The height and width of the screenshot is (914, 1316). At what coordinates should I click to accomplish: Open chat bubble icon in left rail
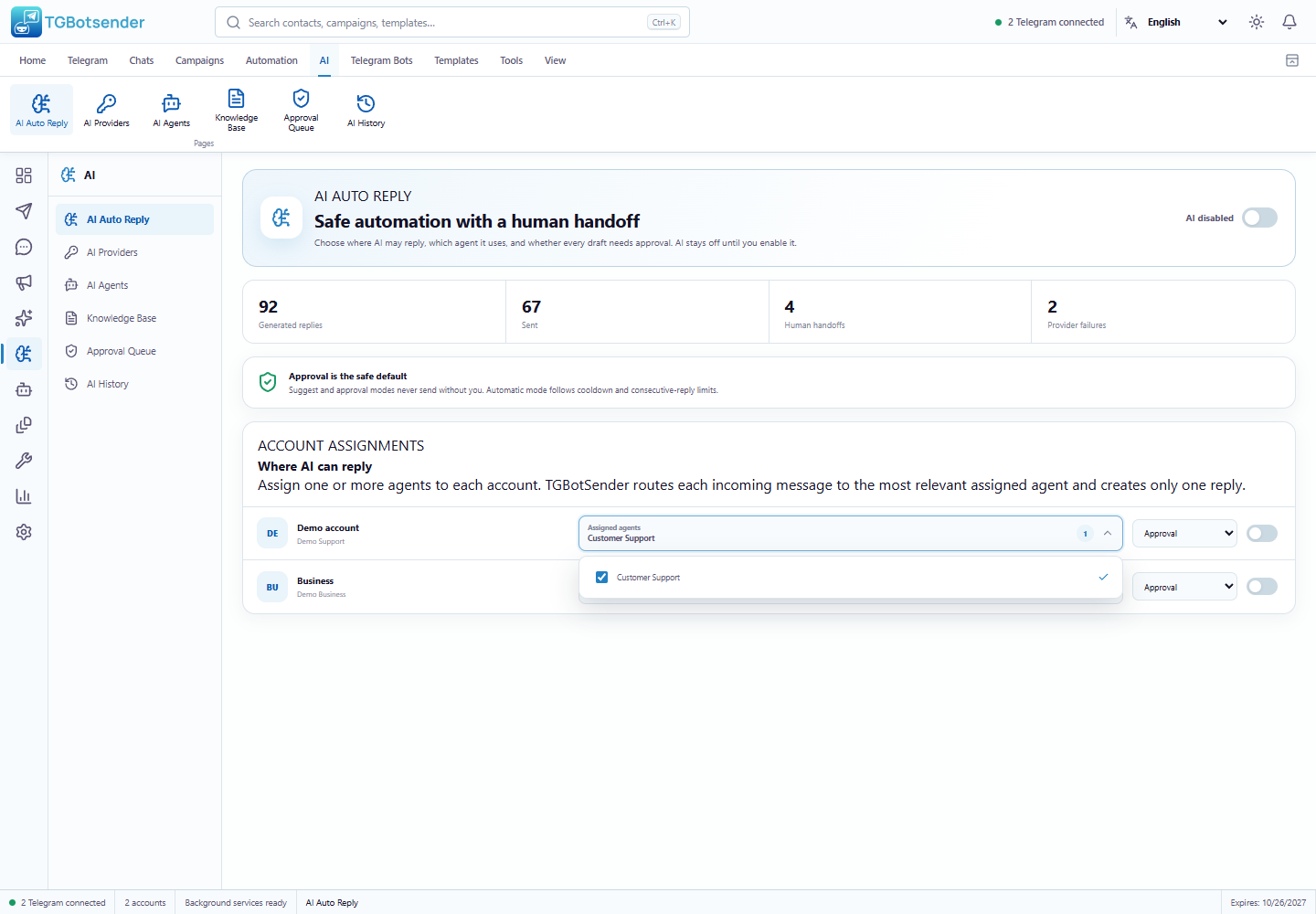point(24,247)
